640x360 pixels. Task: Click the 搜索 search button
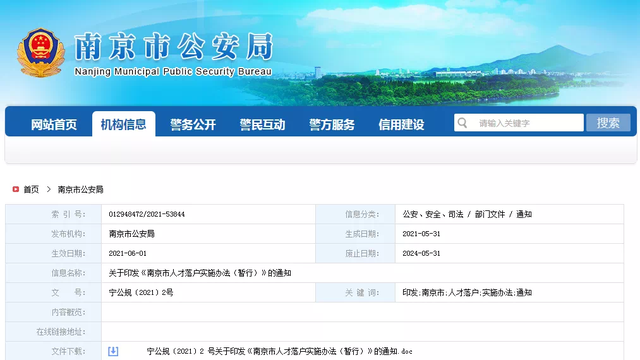click(608, 123)
